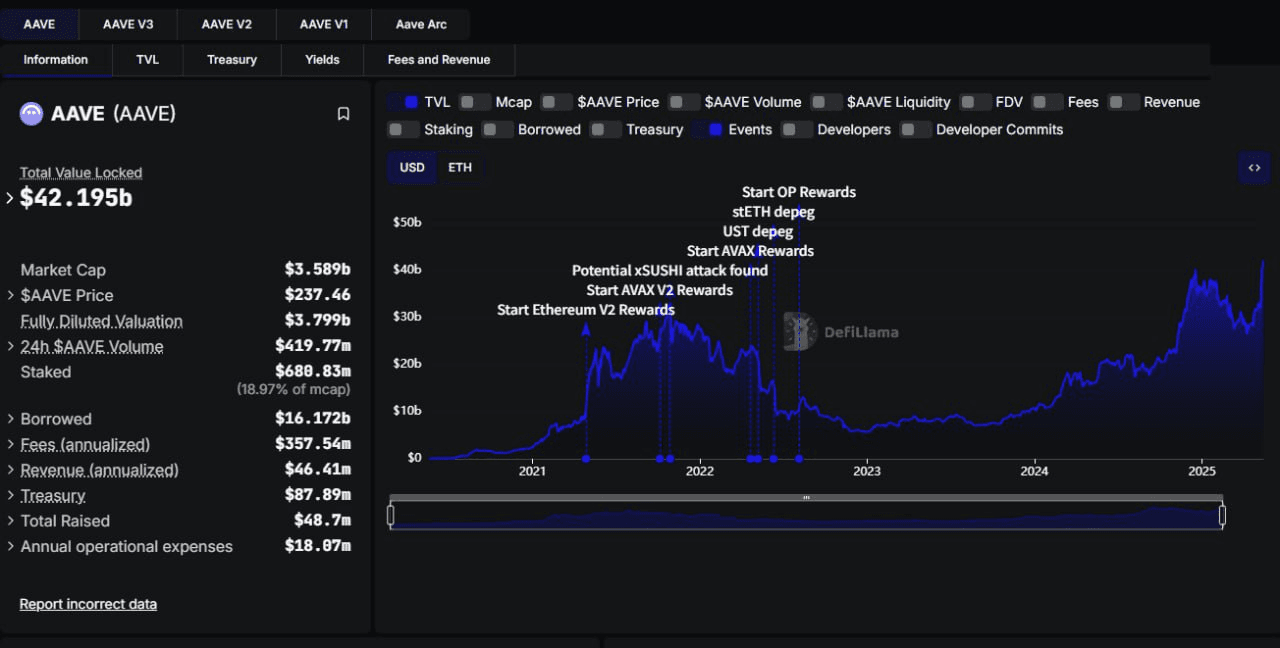Click the $50b y-axis label
This screenshot has width=1280, height=648.
[x=408, y=222]
